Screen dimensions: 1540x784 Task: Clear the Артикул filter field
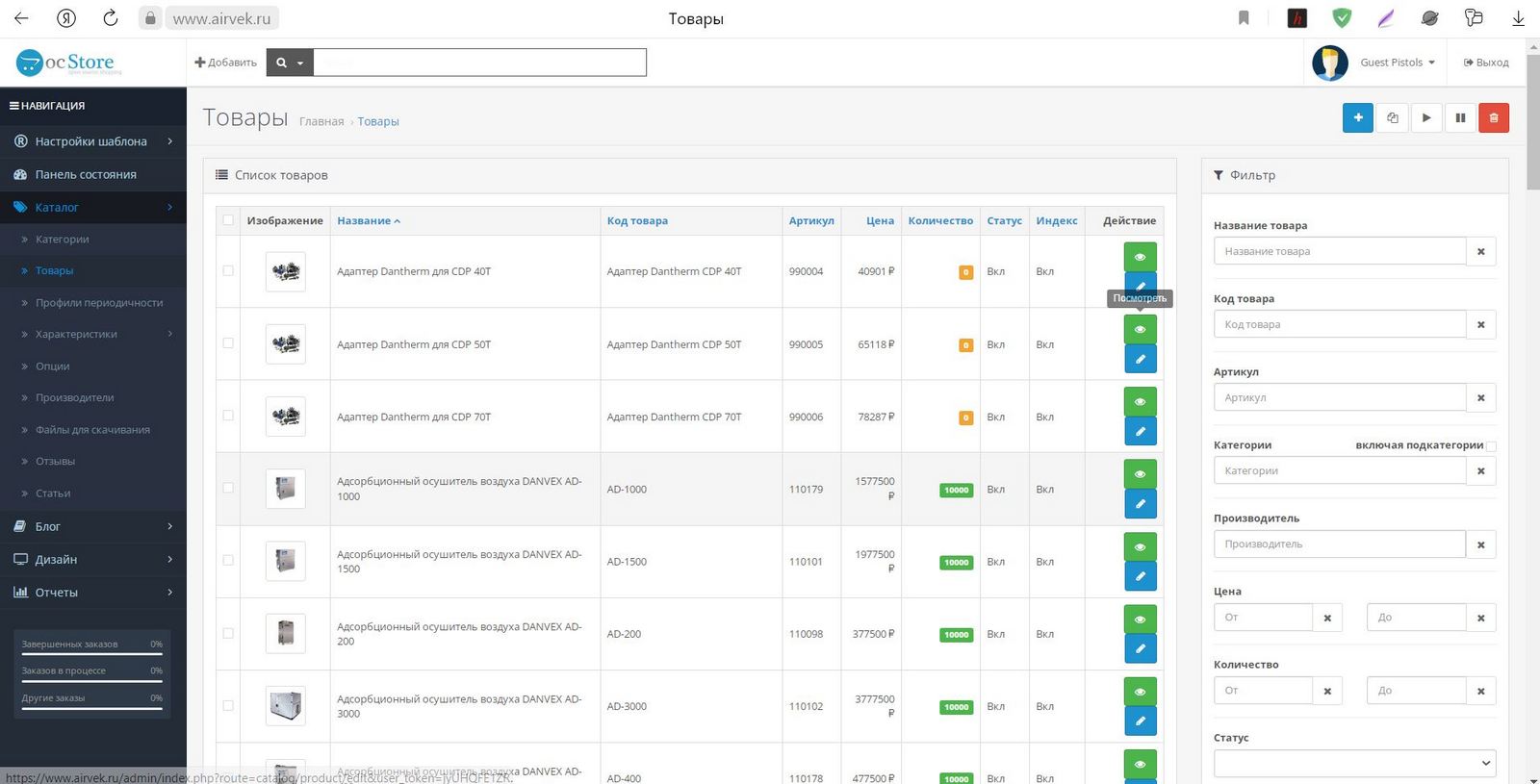click(x=1480, y=397)
